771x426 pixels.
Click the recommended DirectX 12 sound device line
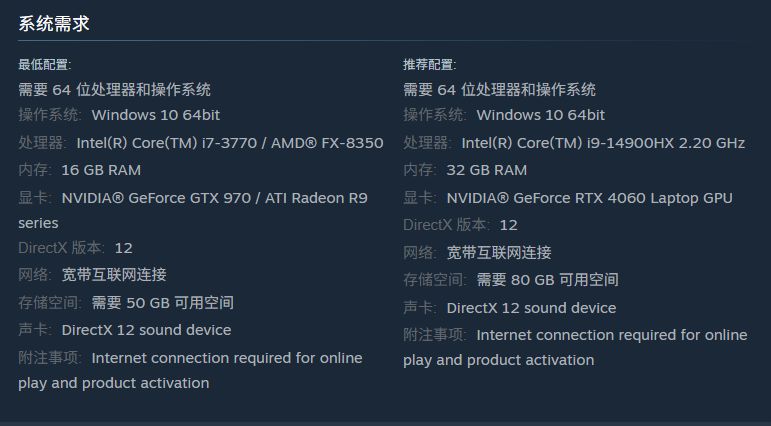click(531, 308)
